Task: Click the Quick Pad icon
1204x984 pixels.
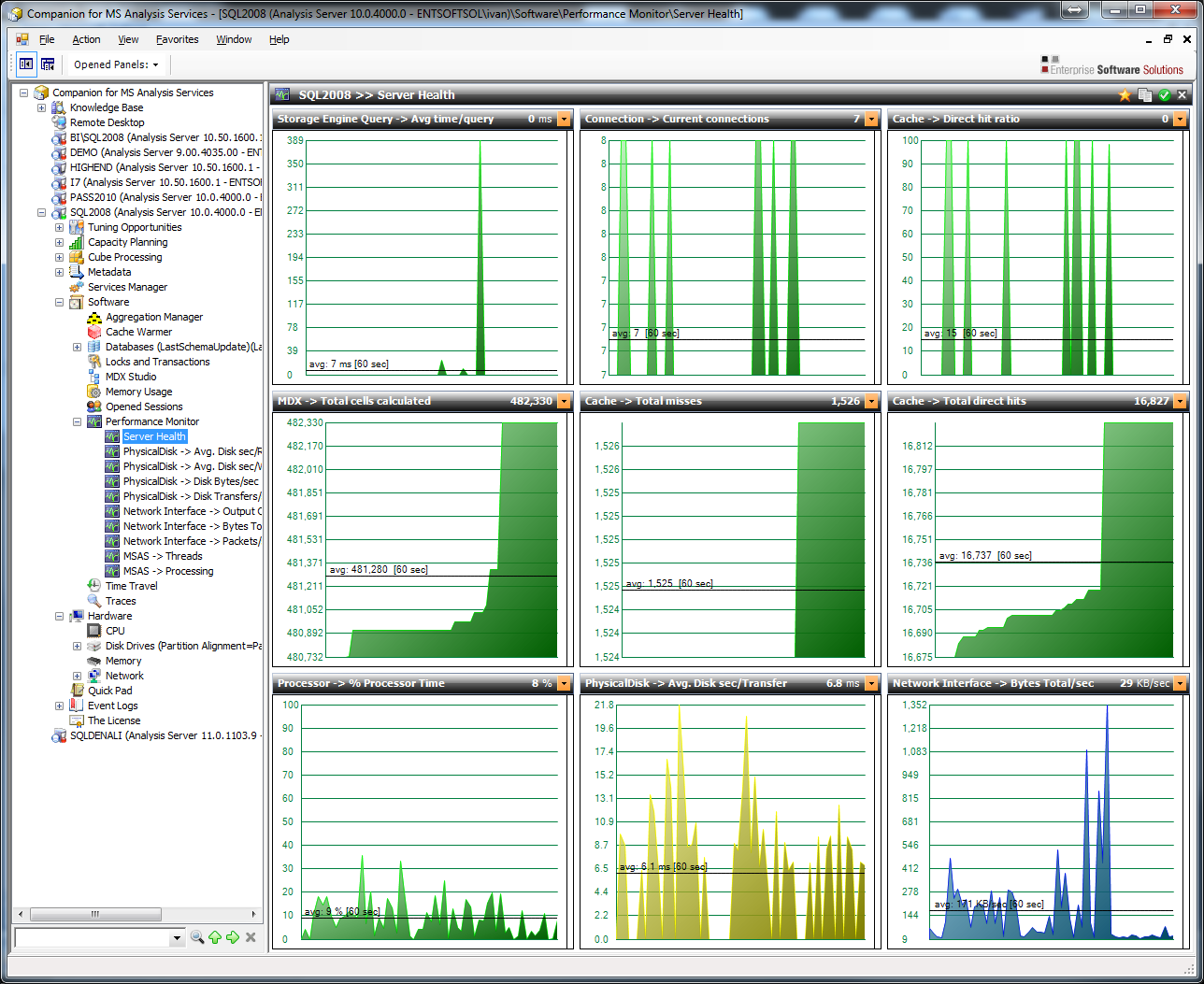Action: (x=77, y=691)
